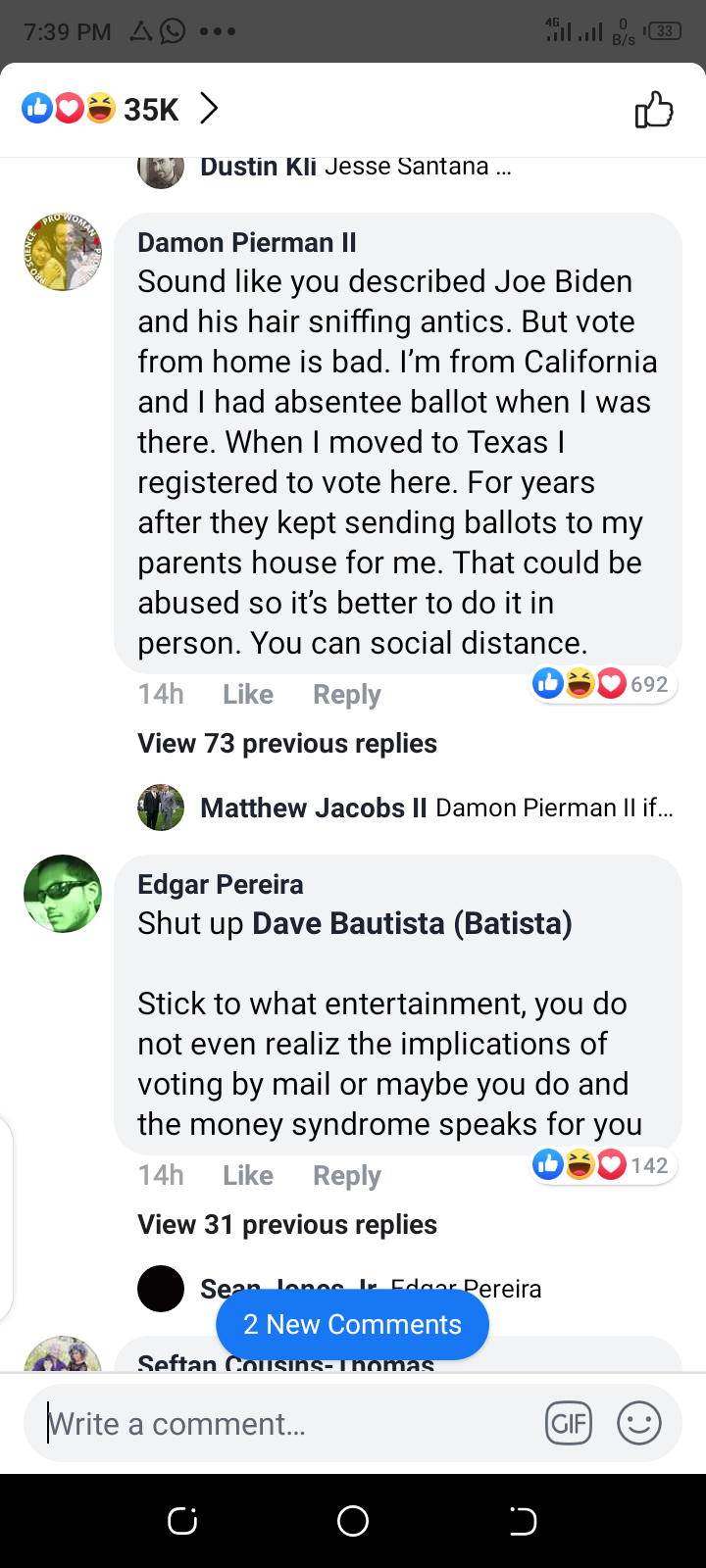The width and height of the screenshot is (706, 1568).
Task: Expand the 35K reactions chevron arrow
Action: [209, 108]
